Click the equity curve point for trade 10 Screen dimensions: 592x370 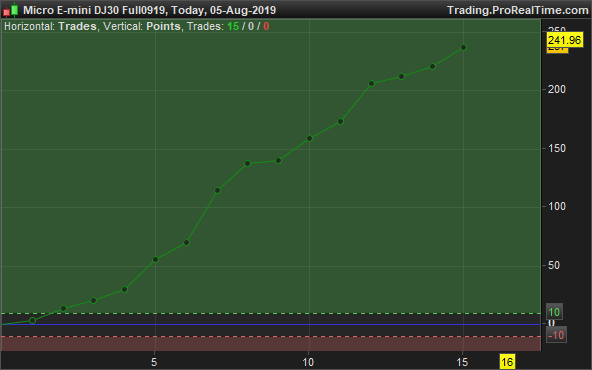click(x=309, y=139)
